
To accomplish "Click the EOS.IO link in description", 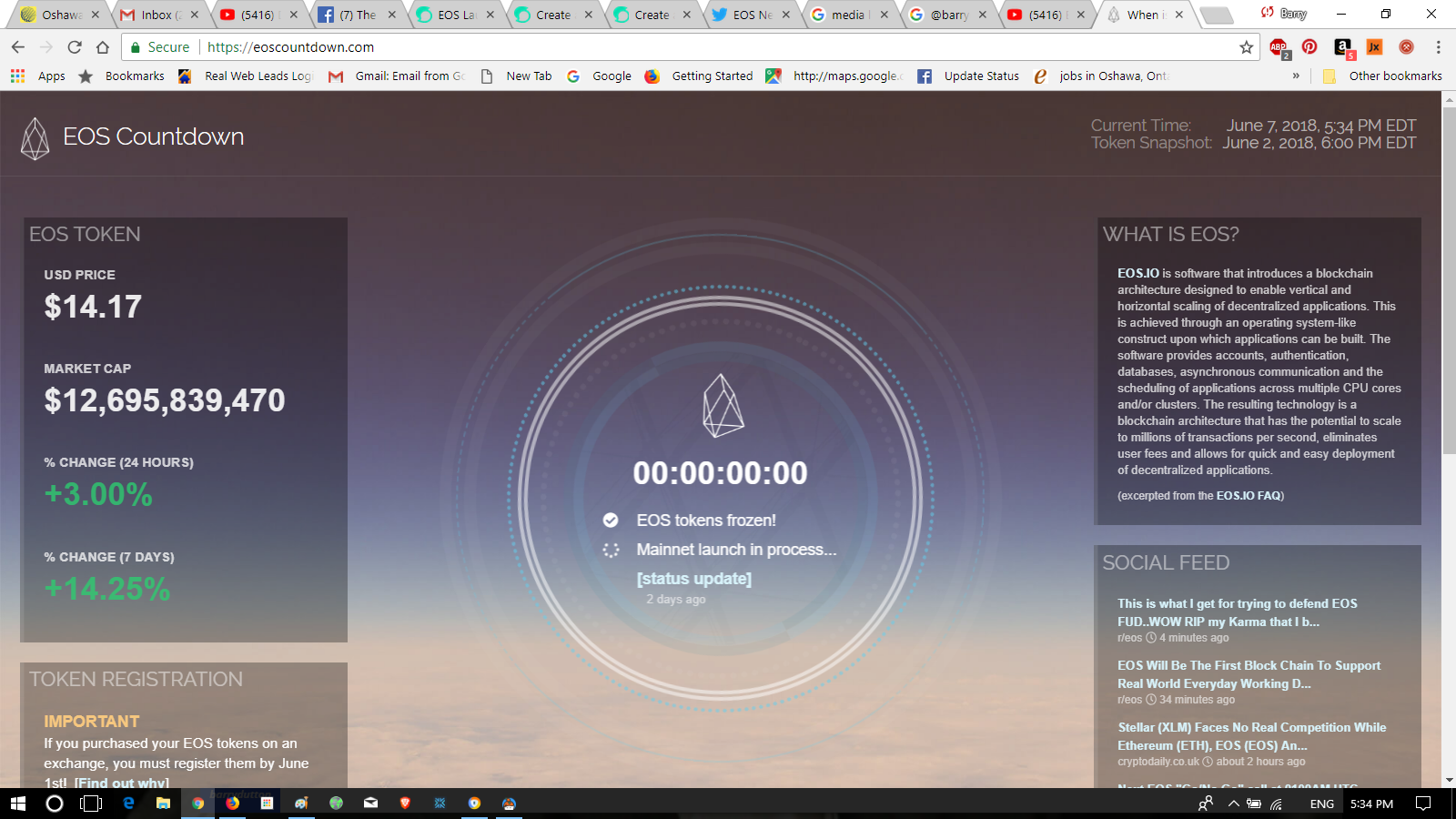I will click(1138, 273).
